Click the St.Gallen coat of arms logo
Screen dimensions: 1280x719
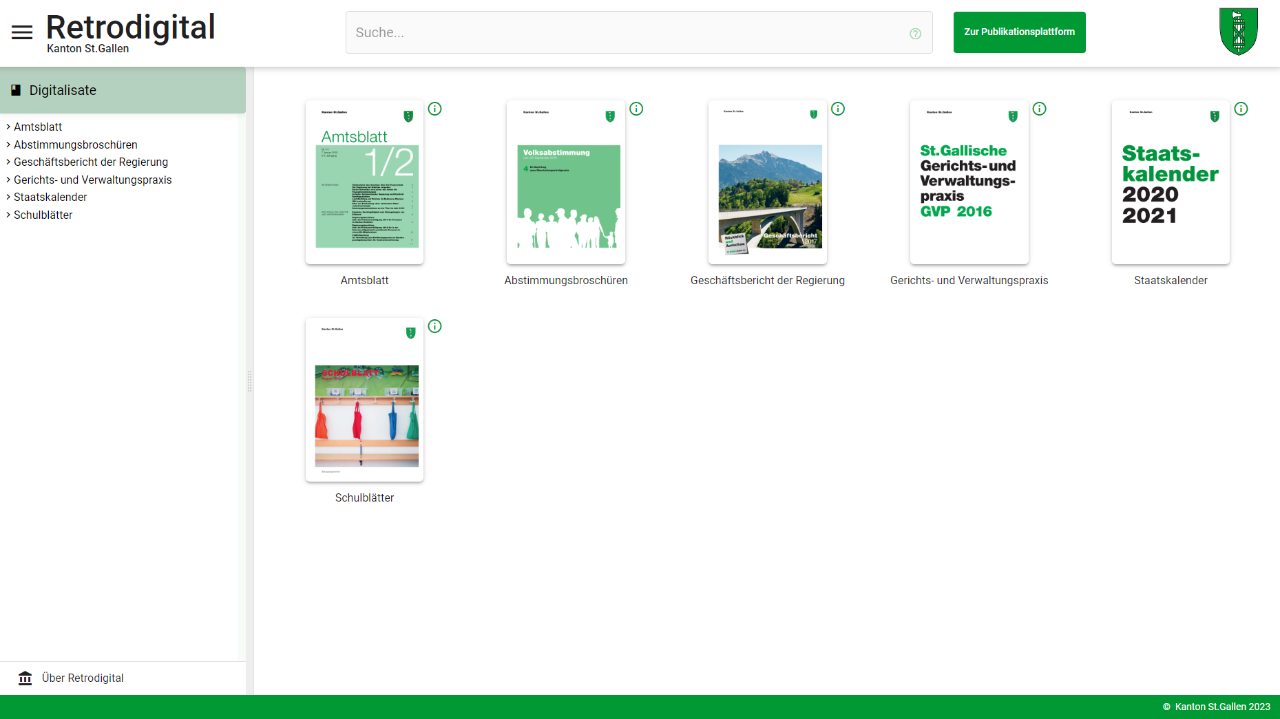(1238, 31)
